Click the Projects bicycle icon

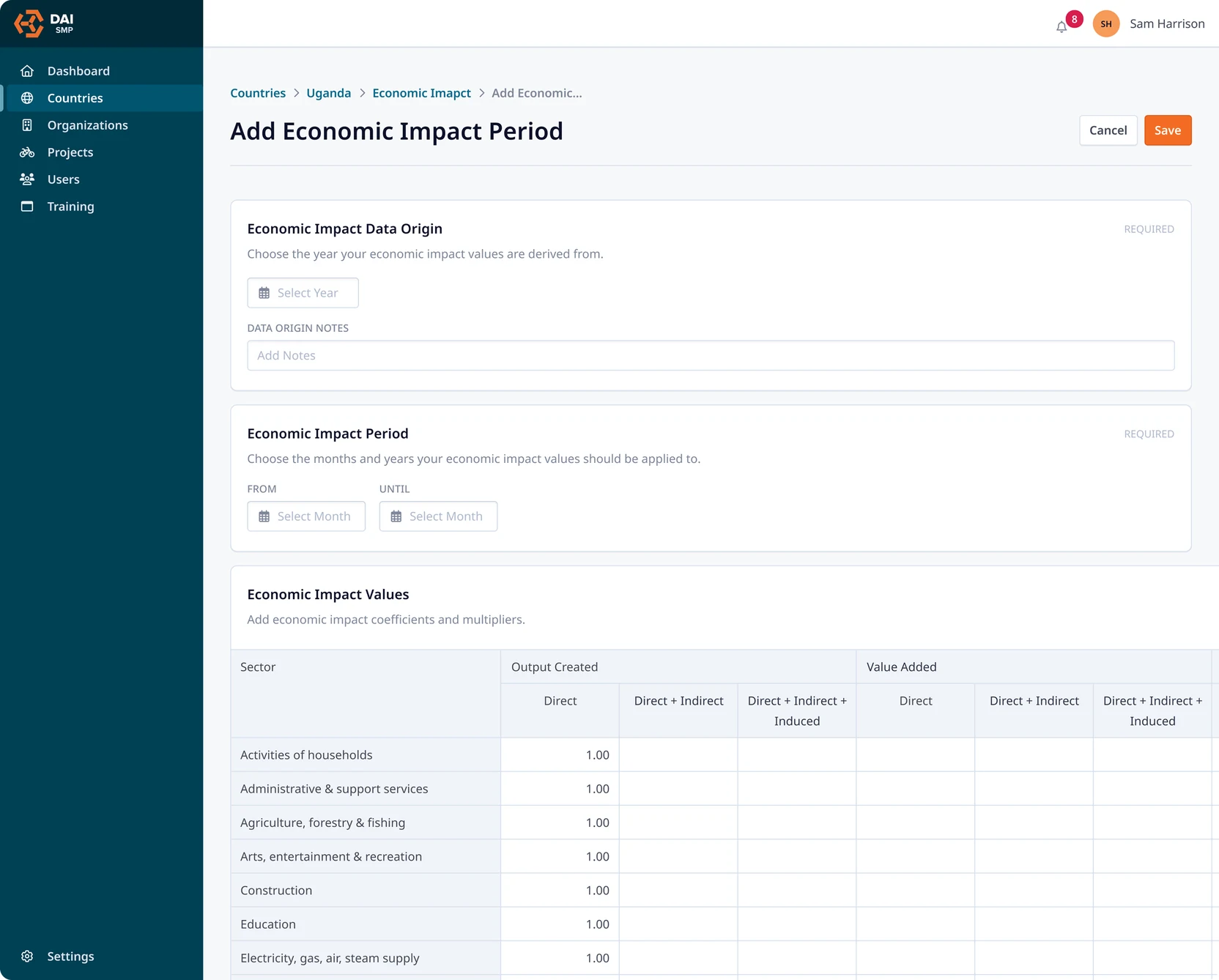[x=27, y=152]
